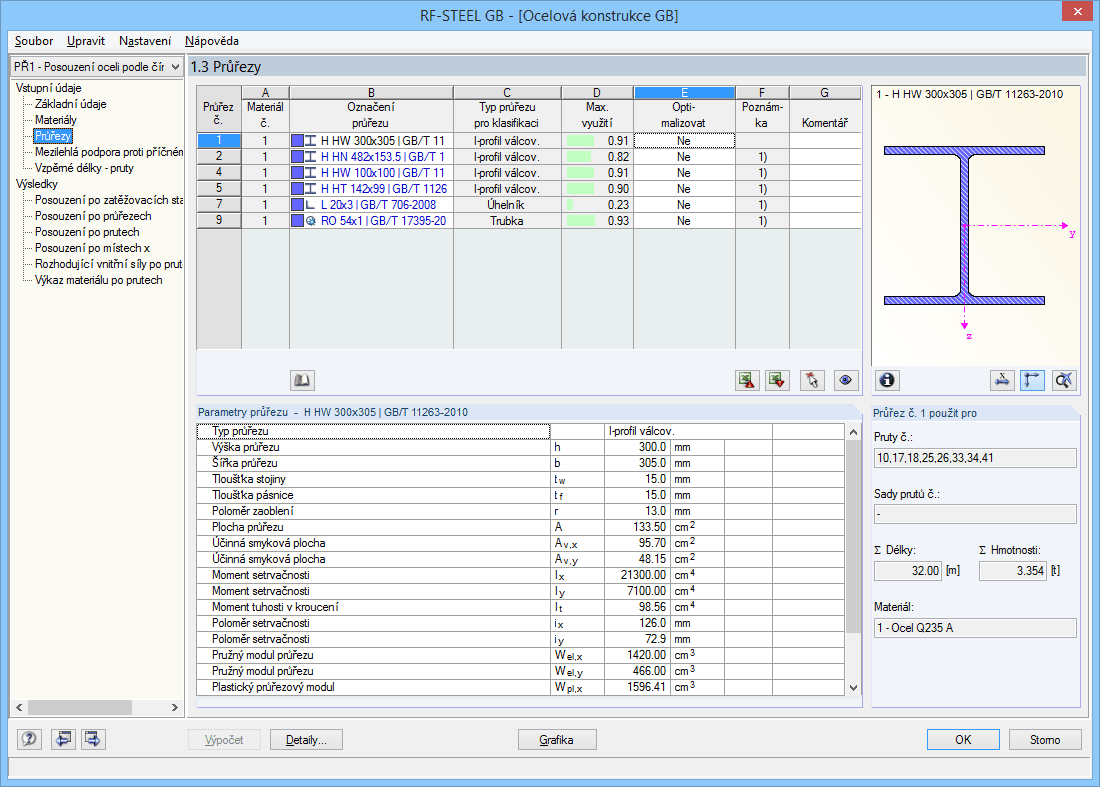Select Posouzení po prutech tree item
The height and width of the screenshot is (787, 1100).
[x=87, y=232]
